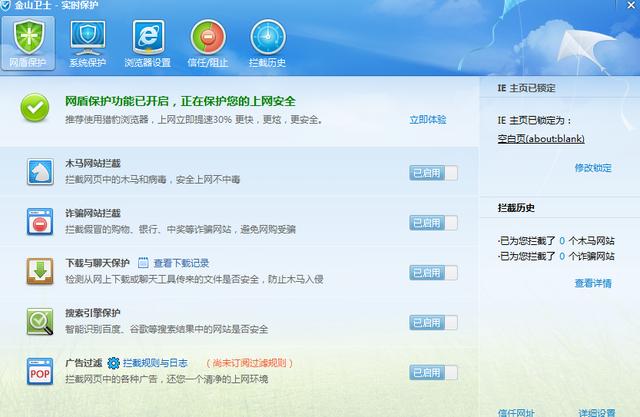Disable the 下载与聊天保护 switch
Viewport: 640px width, 417px height.
433,273
